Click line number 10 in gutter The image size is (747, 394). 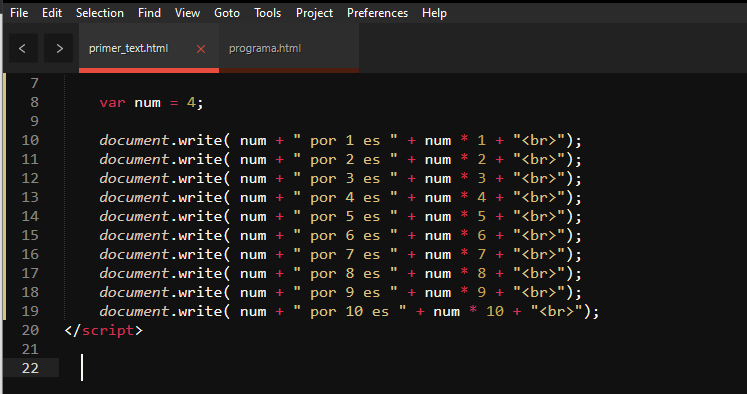click(30, 141)
